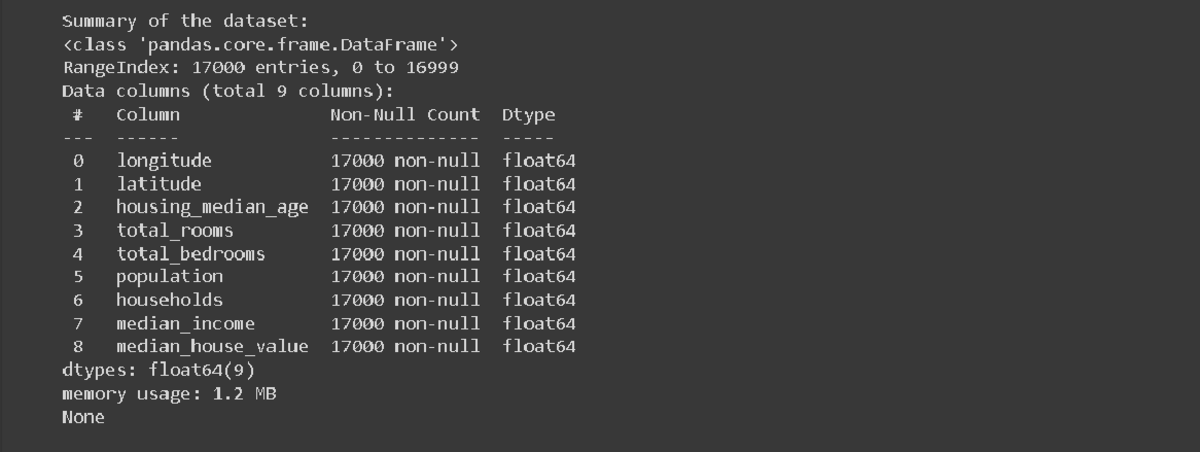Click float64 dtype in longitude row
Image resolution: width=1200 pixels, height=452 pixels.
coord(539,160)
